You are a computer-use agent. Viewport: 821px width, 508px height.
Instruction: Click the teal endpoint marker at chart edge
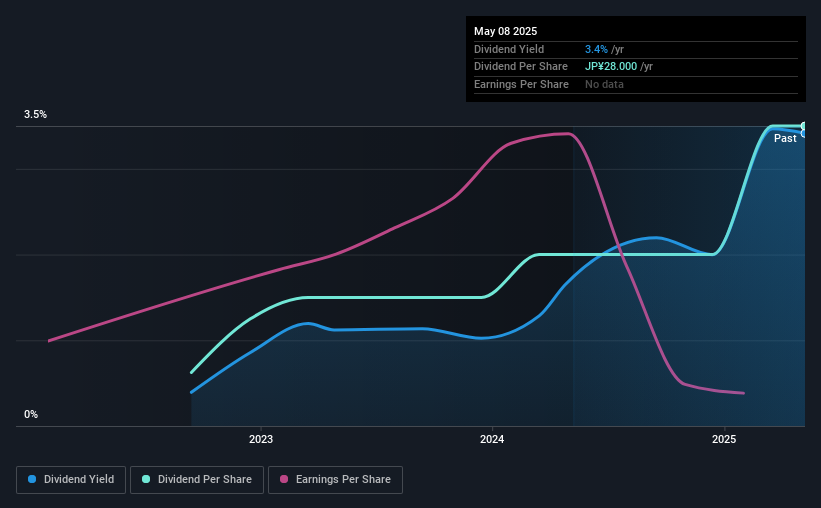pos(803,126)
